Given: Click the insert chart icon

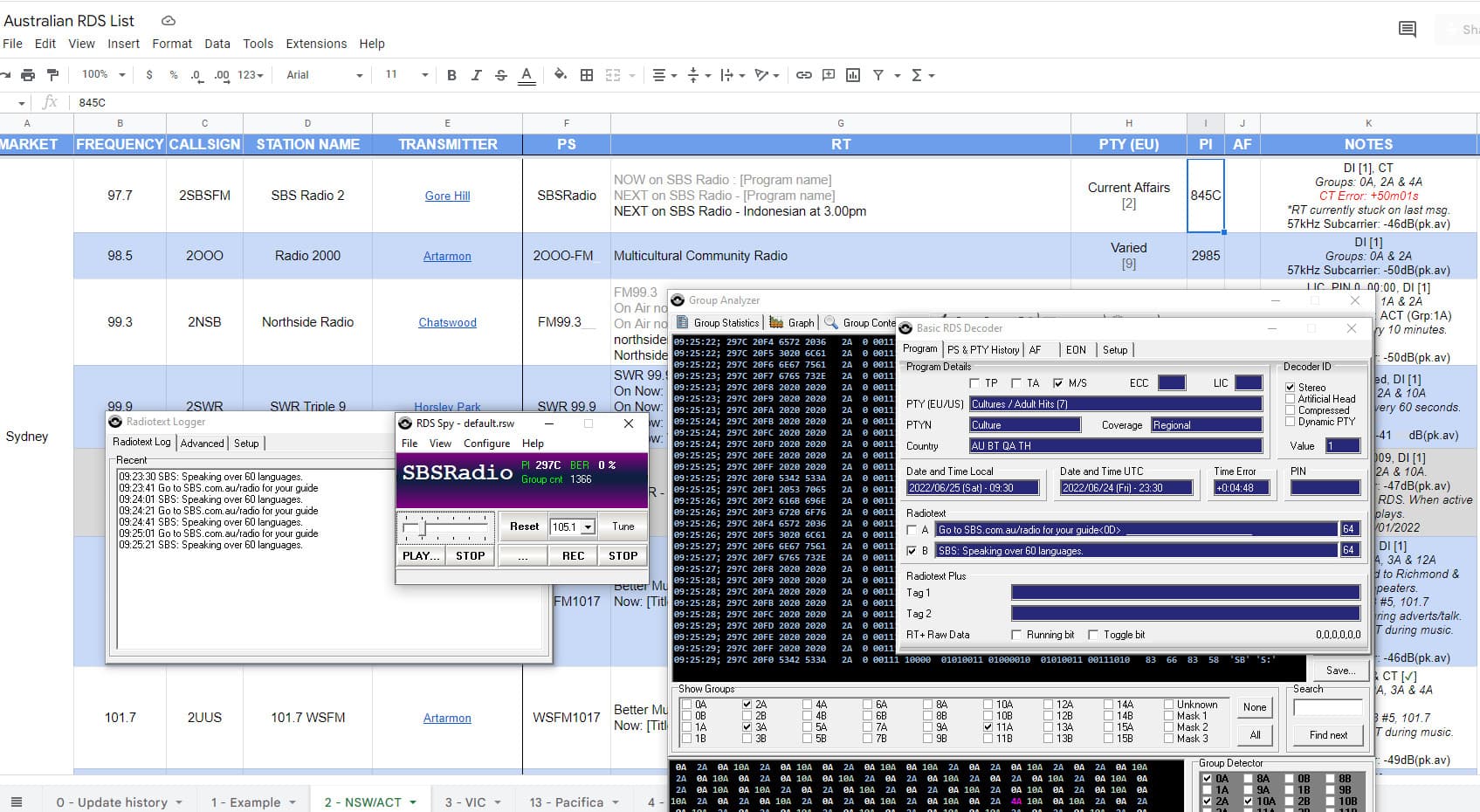Looking at the screenshot, I should click(x=853, y=75).
